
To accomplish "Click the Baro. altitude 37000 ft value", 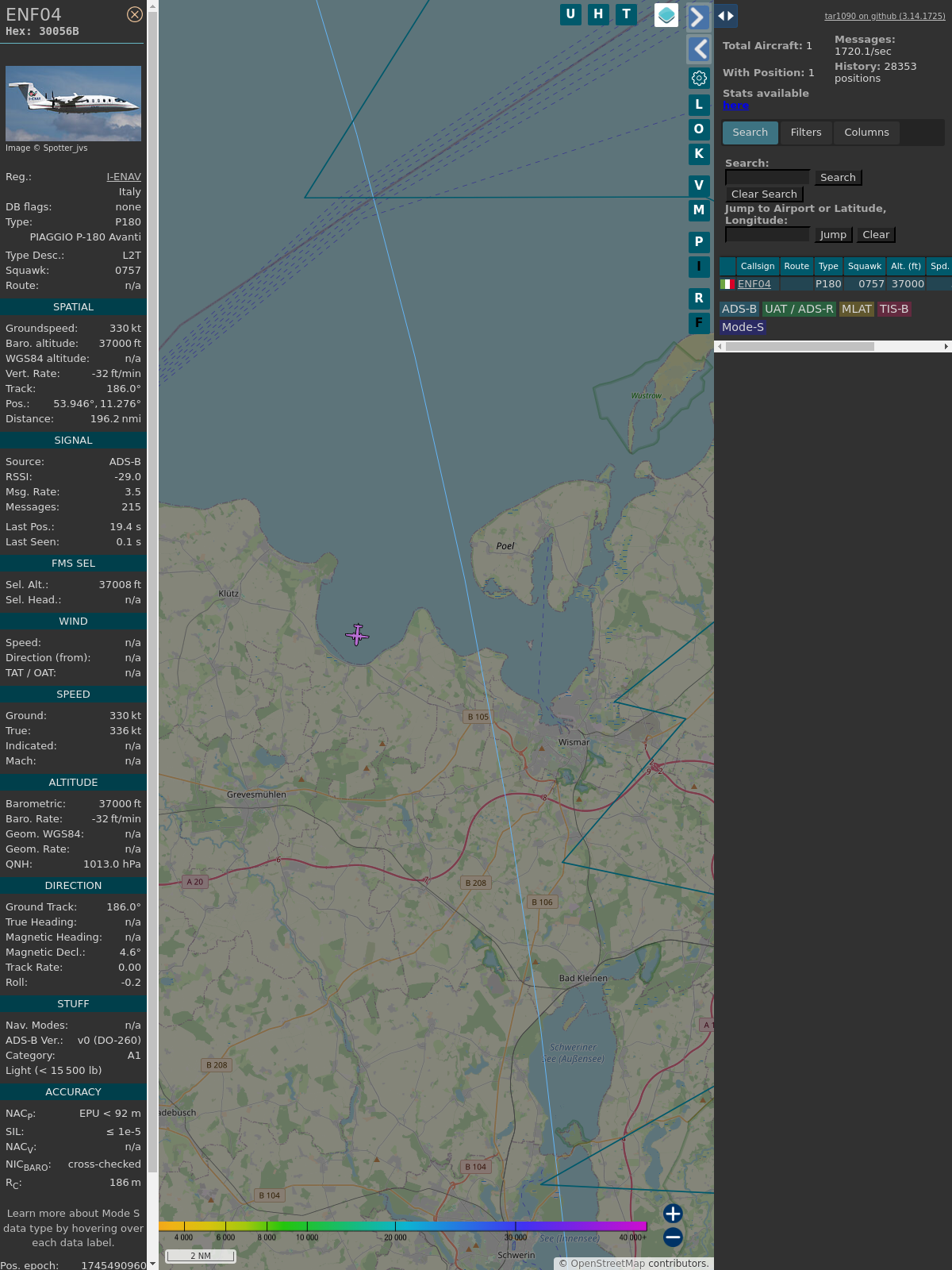I will click(x=120, y=344).
